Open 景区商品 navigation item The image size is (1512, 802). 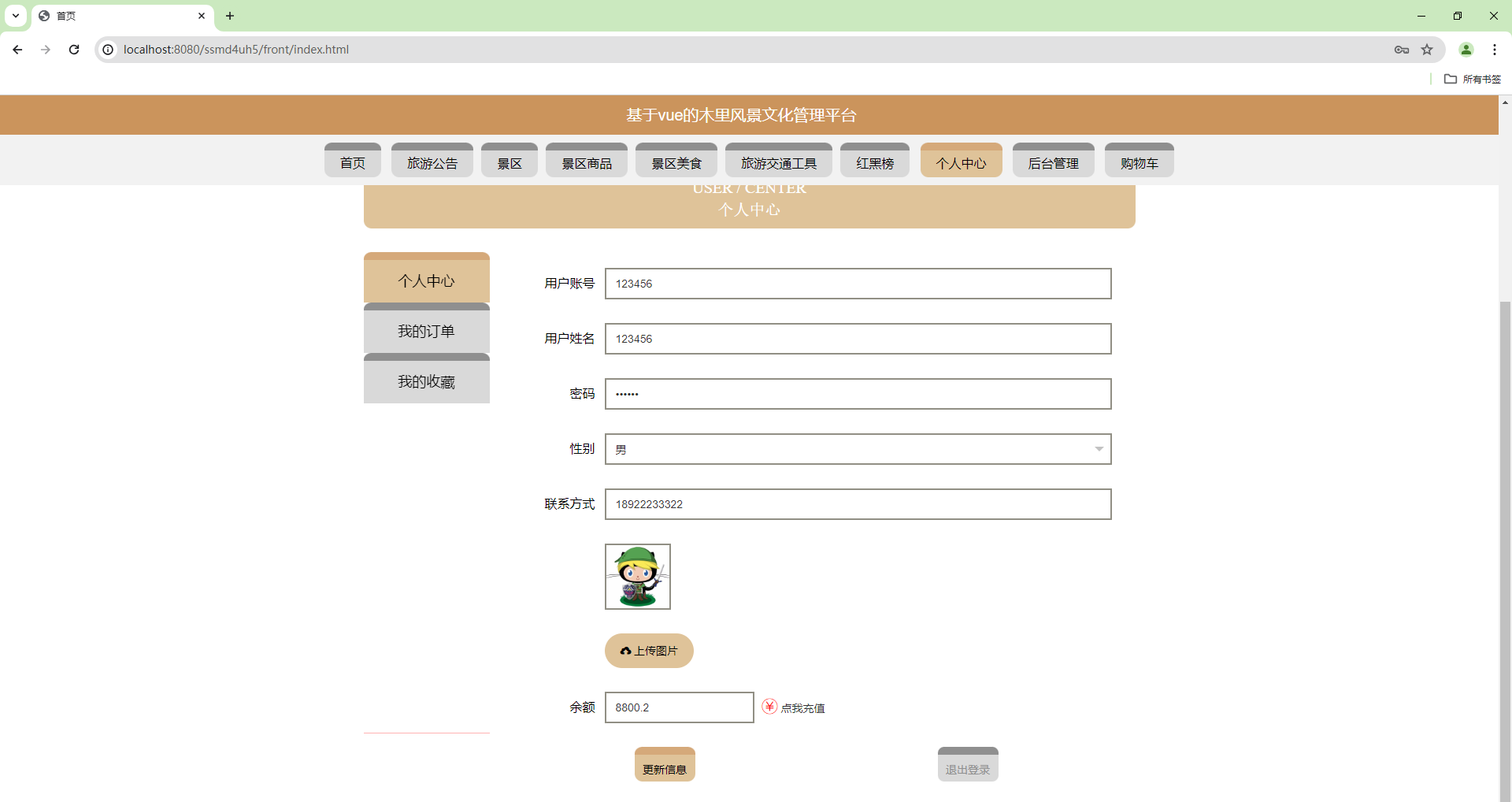point(587,161)
